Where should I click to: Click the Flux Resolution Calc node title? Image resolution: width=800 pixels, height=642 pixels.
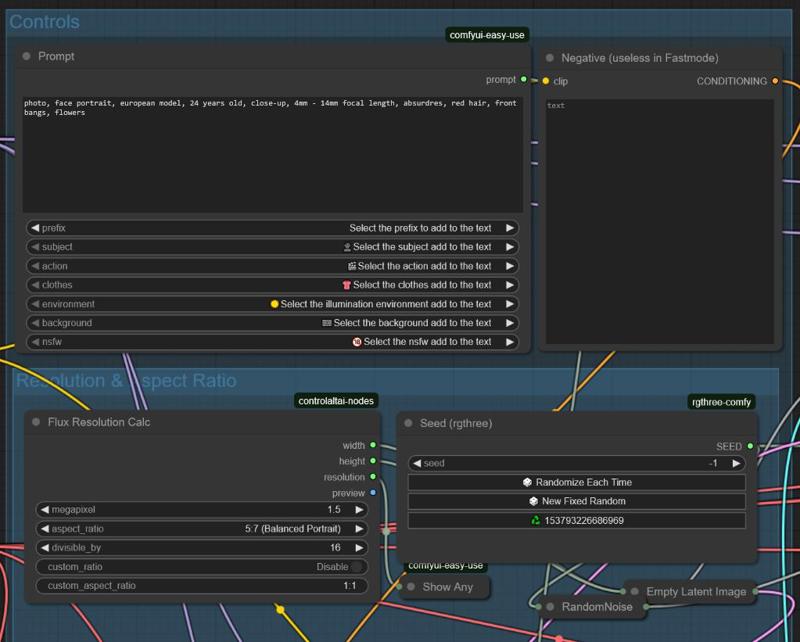click(x=99, y=422)
